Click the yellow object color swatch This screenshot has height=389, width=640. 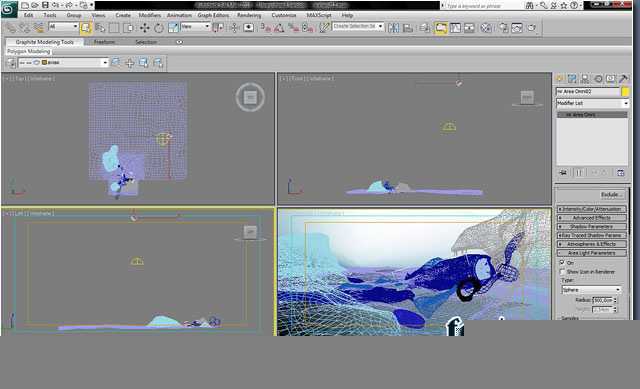tap(625, 91)
